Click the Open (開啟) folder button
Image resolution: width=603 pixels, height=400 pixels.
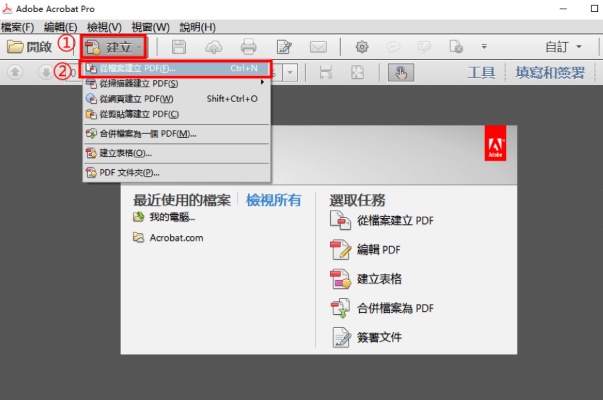coord(30,47)
